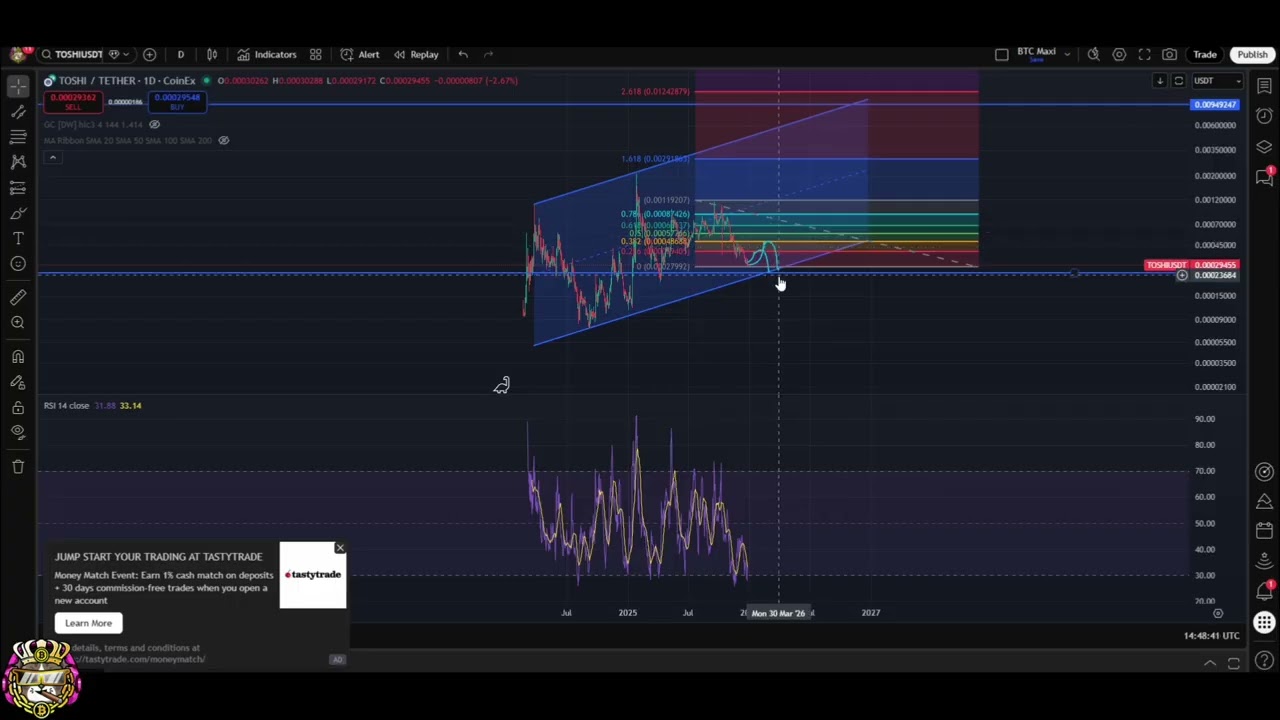Close the tastytrade advertisement
Screen dimensions: 1280x720
tap(340, 548)
